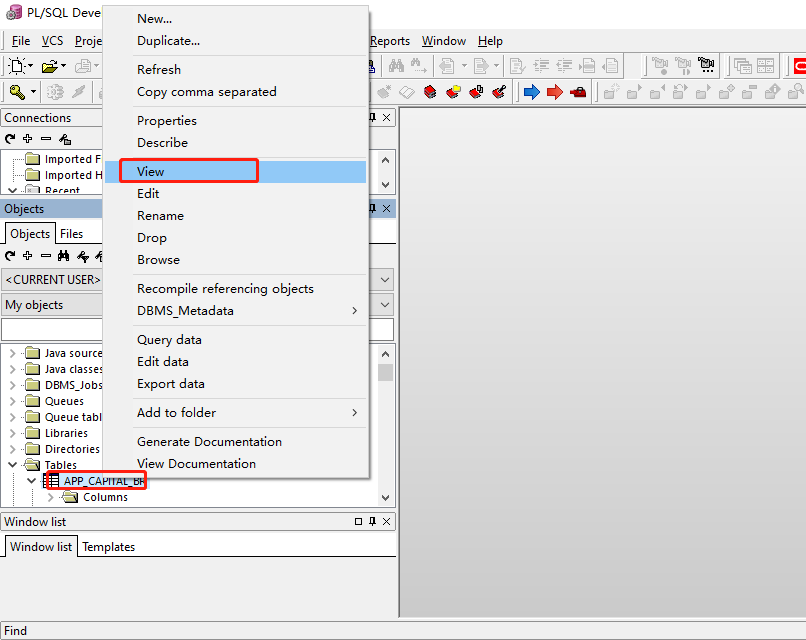Select the Directories folder
Image resolution: width=806 pixels, height=640 pixels.
point(72,449)
